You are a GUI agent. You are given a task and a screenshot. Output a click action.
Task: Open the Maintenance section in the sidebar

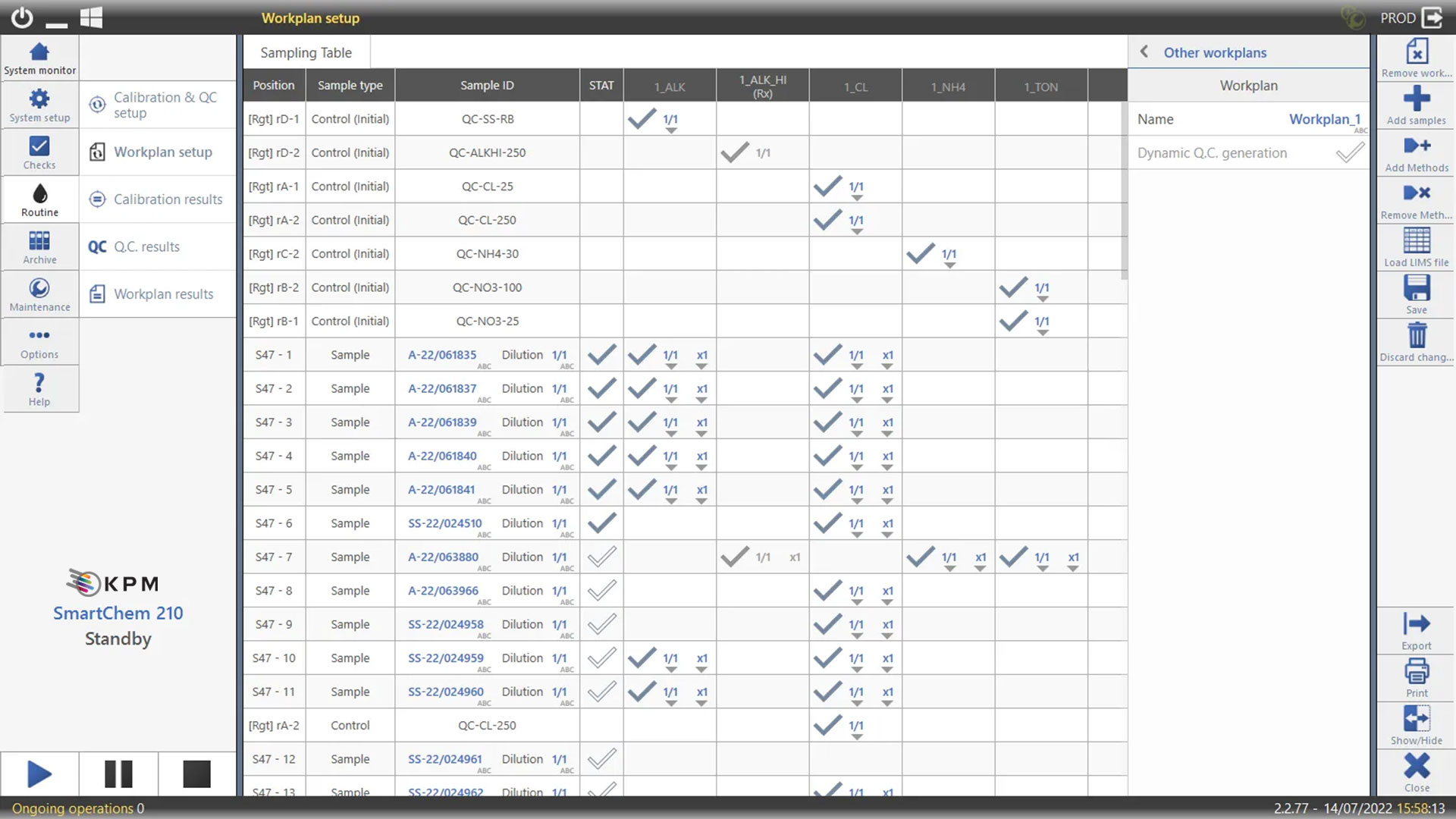coord(39,293)
